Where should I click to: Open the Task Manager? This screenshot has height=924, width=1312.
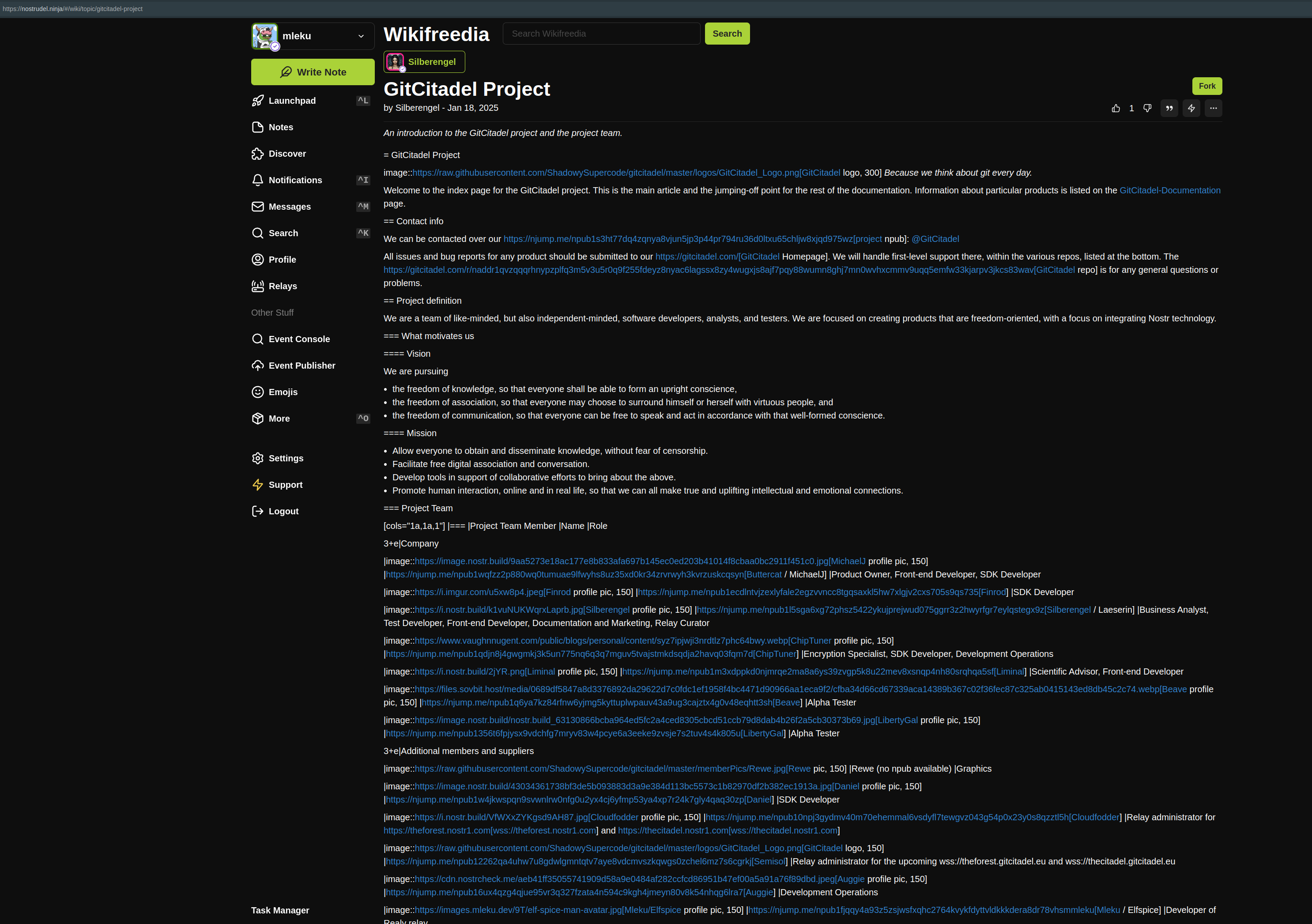point(280,910)
